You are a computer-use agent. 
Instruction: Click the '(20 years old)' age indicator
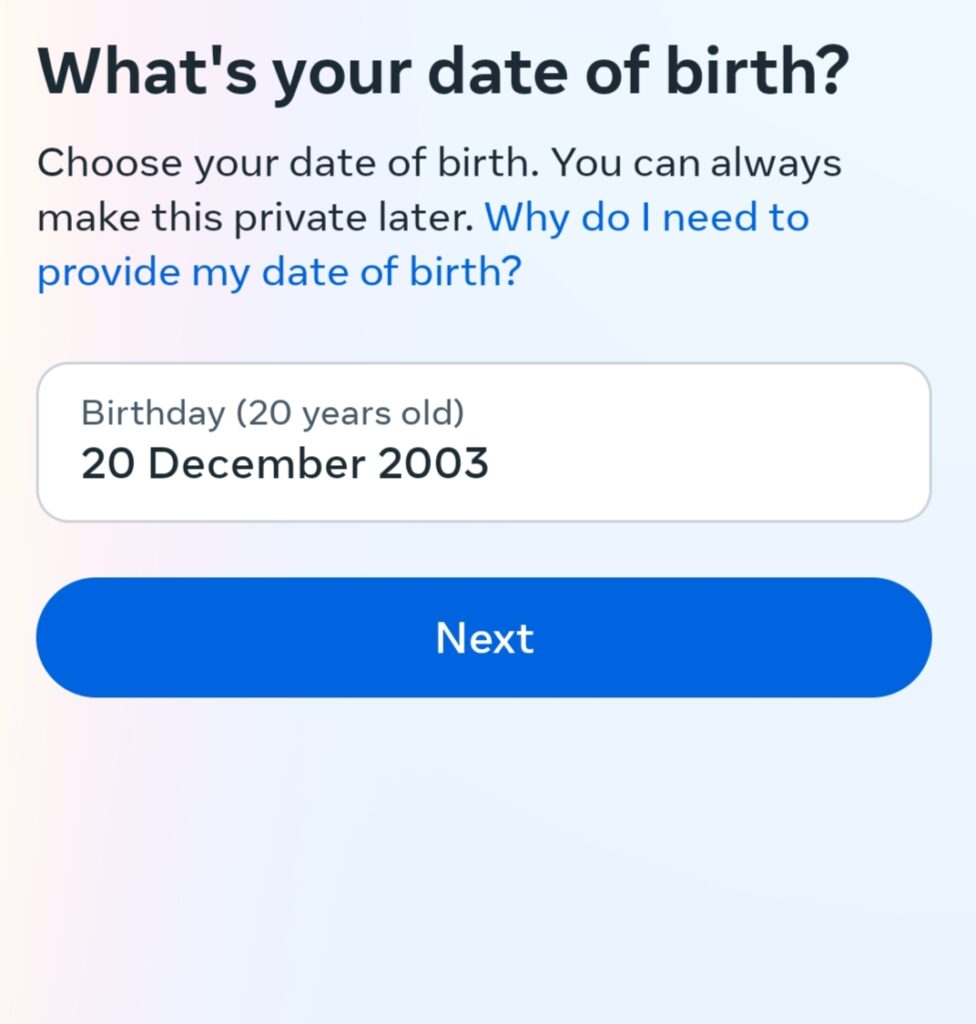350,413
